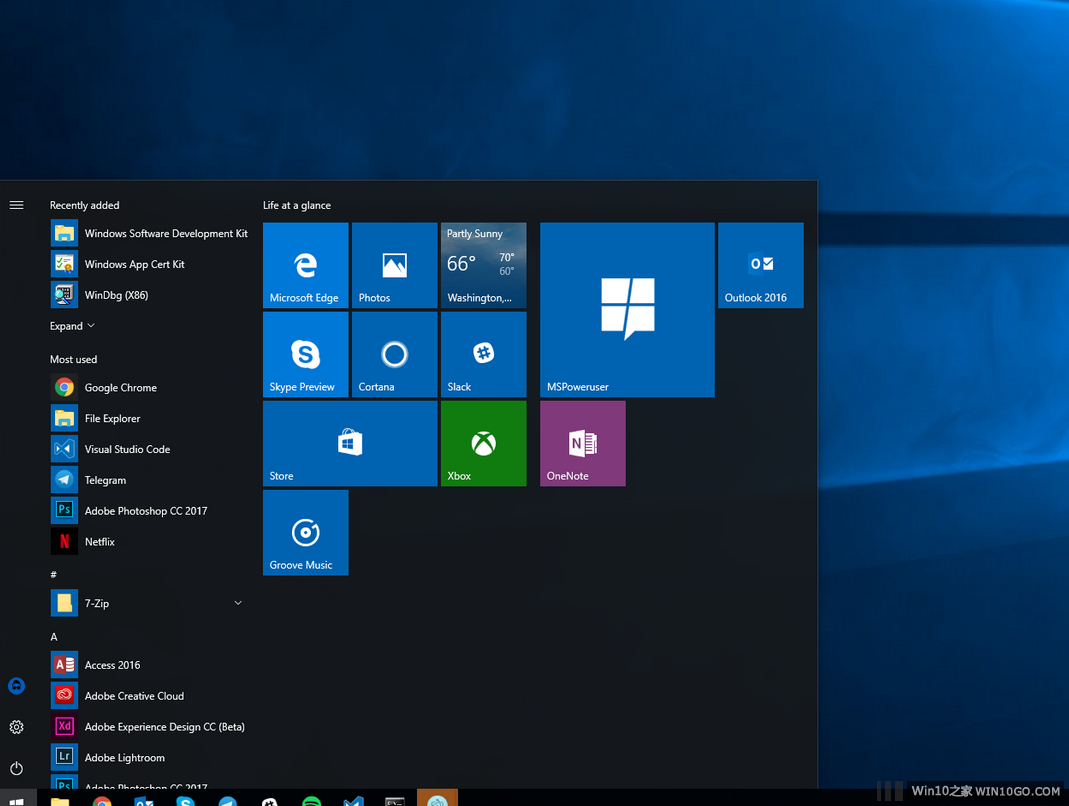Click the MSPoweruser large tile
Viewport: 1069px width, 806px height.
[x=627, y=310]
